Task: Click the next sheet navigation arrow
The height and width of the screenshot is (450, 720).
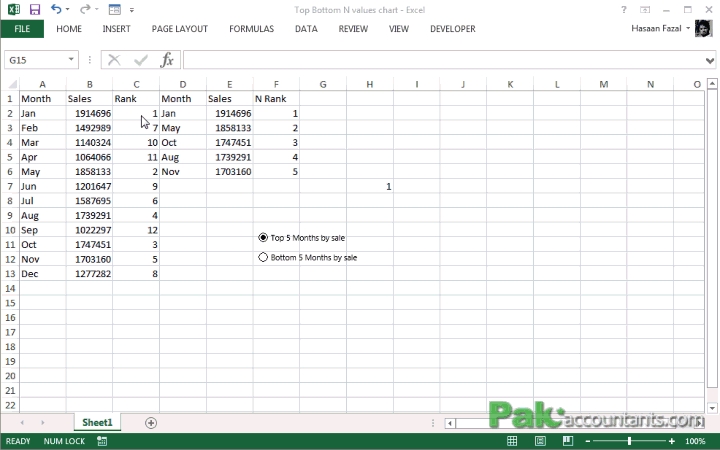Action: [x=42, y=422]
